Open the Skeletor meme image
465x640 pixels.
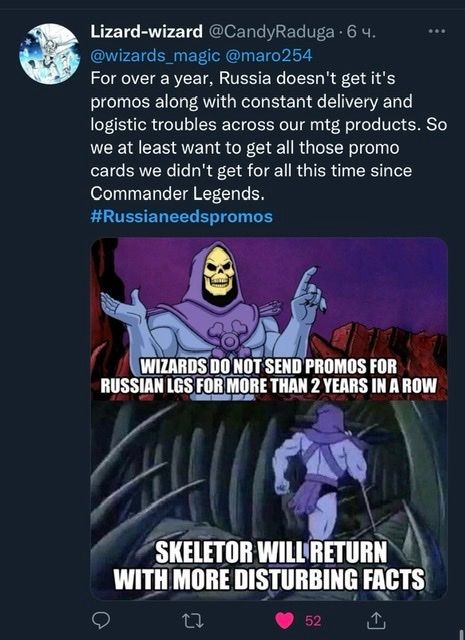click(x=269, y=418)
